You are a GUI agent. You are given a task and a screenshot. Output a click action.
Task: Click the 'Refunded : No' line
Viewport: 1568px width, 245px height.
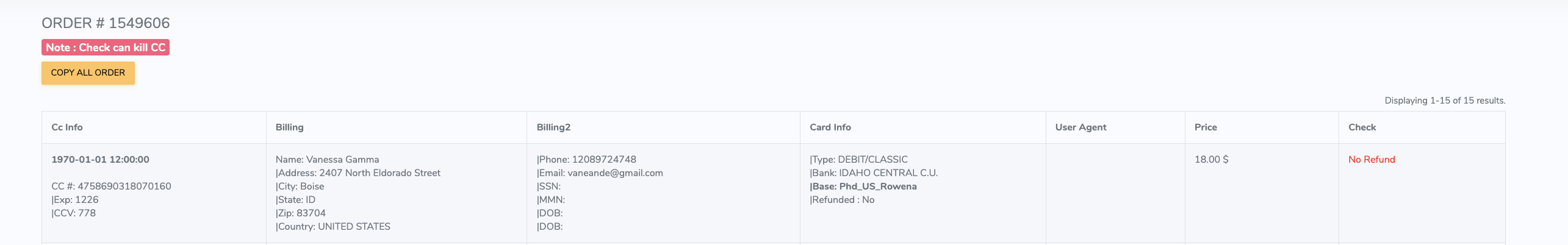point(842,200)
